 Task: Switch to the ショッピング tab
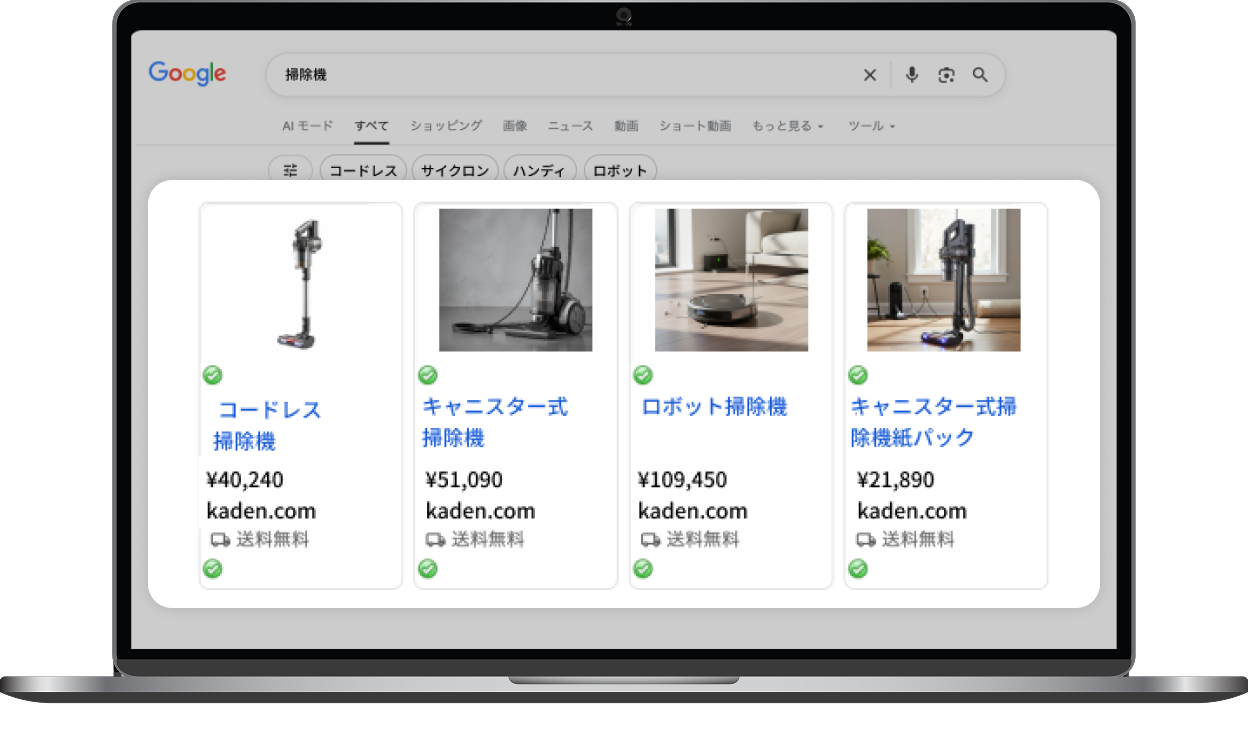pos(445,126)
